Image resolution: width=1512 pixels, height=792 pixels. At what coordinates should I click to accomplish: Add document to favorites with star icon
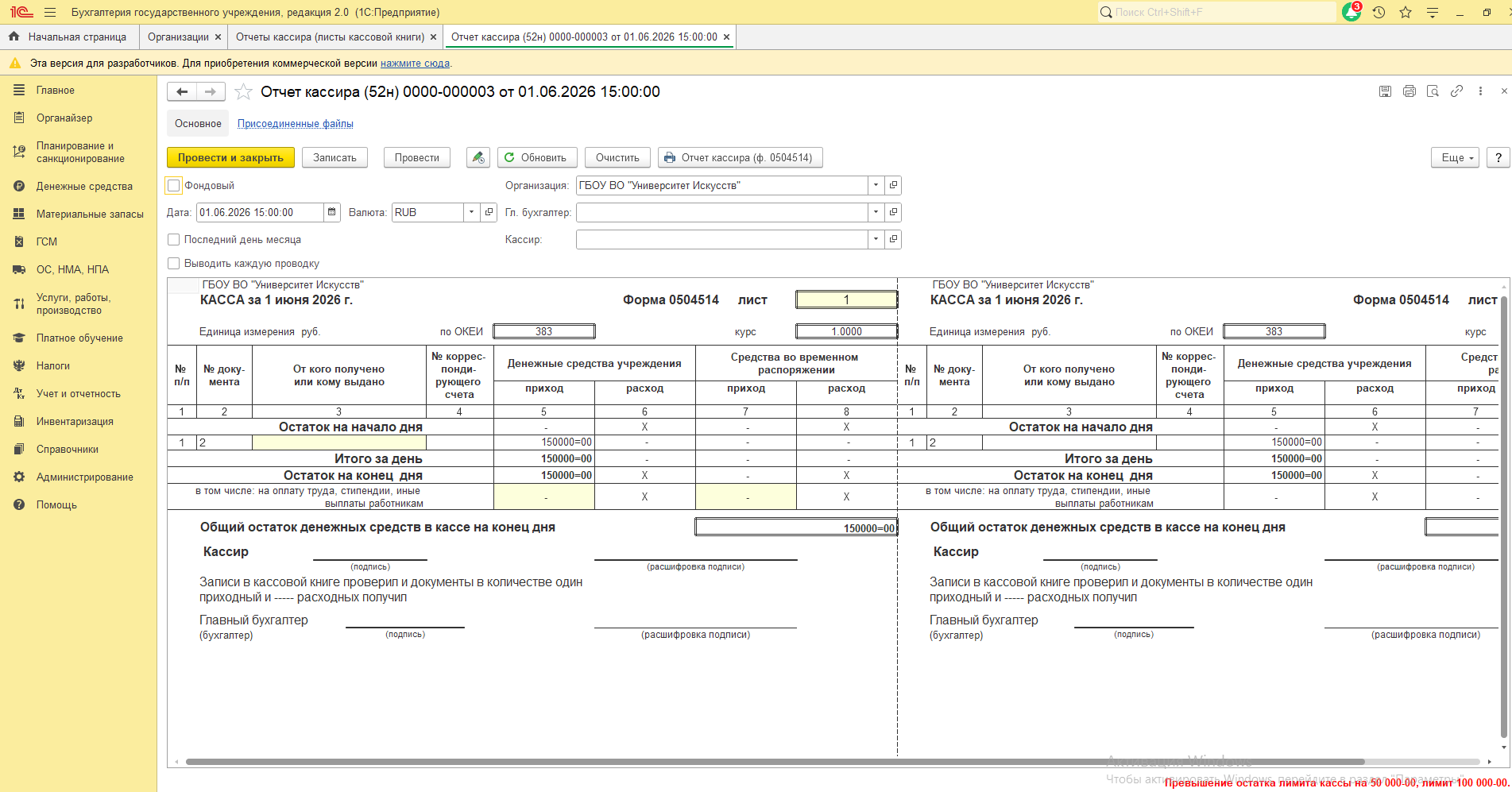[244, 92]
